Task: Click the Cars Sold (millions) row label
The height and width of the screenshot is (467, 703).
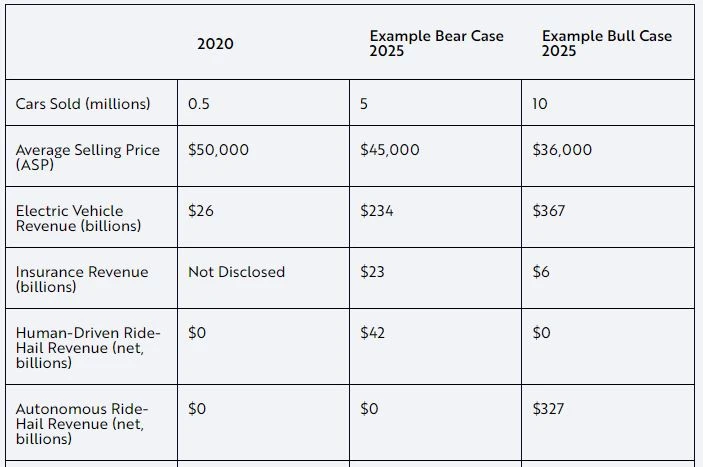Action: point(83,104)
